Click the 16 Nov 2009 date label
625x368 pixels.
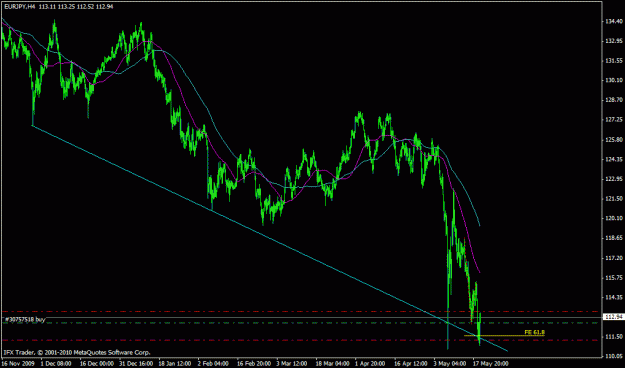(x=18, y=364)
